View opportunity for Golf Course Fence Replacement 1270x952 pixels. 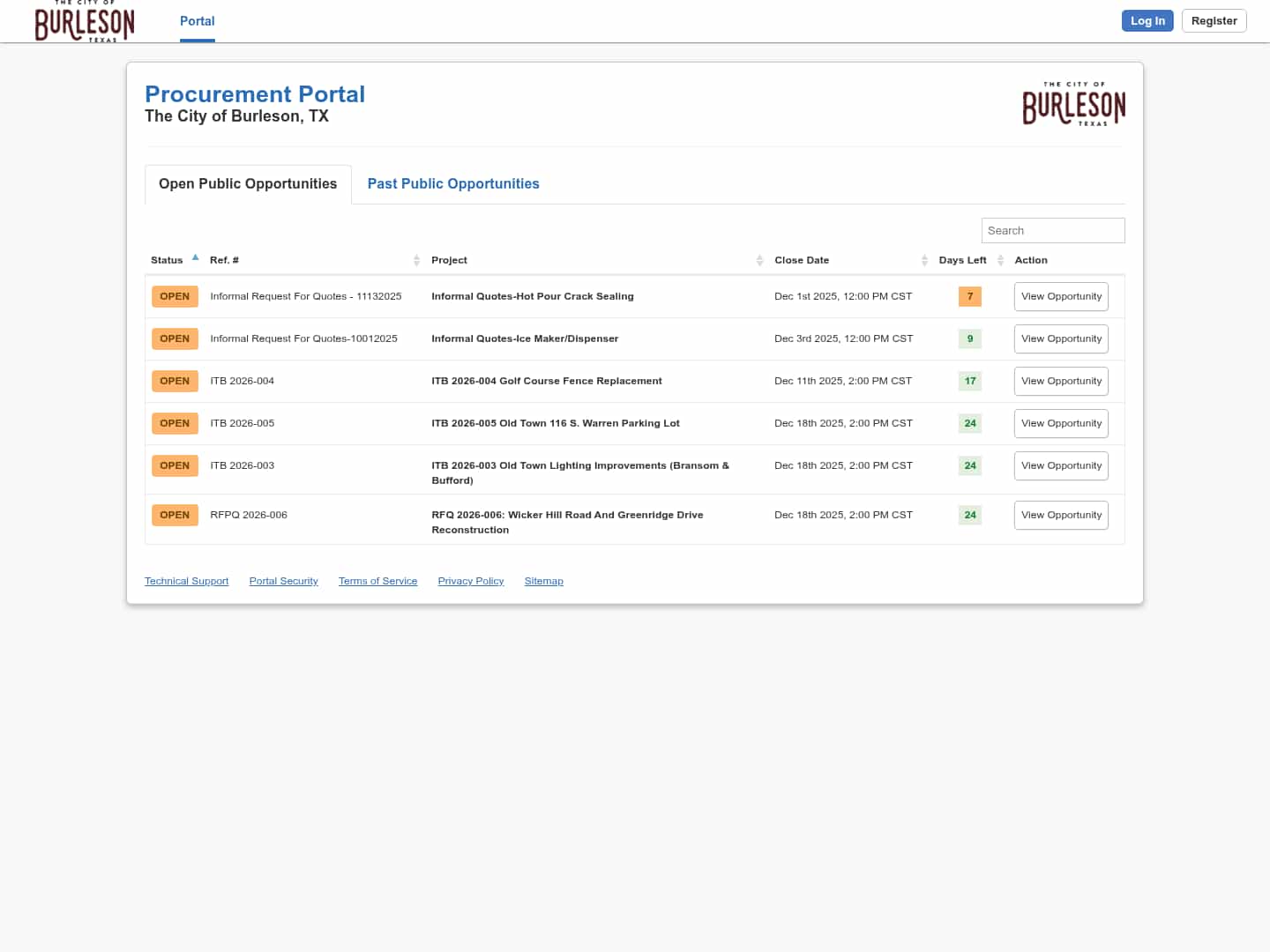tap(1061, 382)
